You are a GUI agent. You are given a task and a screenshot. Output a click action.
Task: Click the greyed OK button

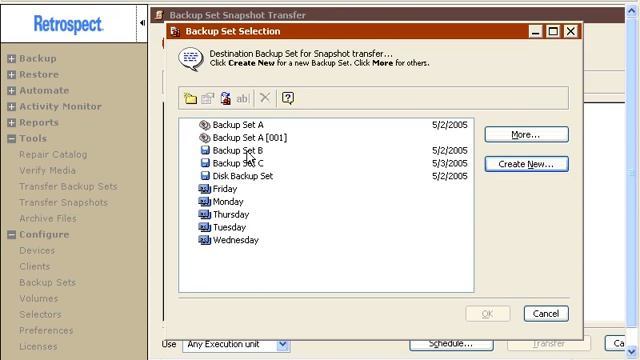pyautogui.click(x=488, y=313)
